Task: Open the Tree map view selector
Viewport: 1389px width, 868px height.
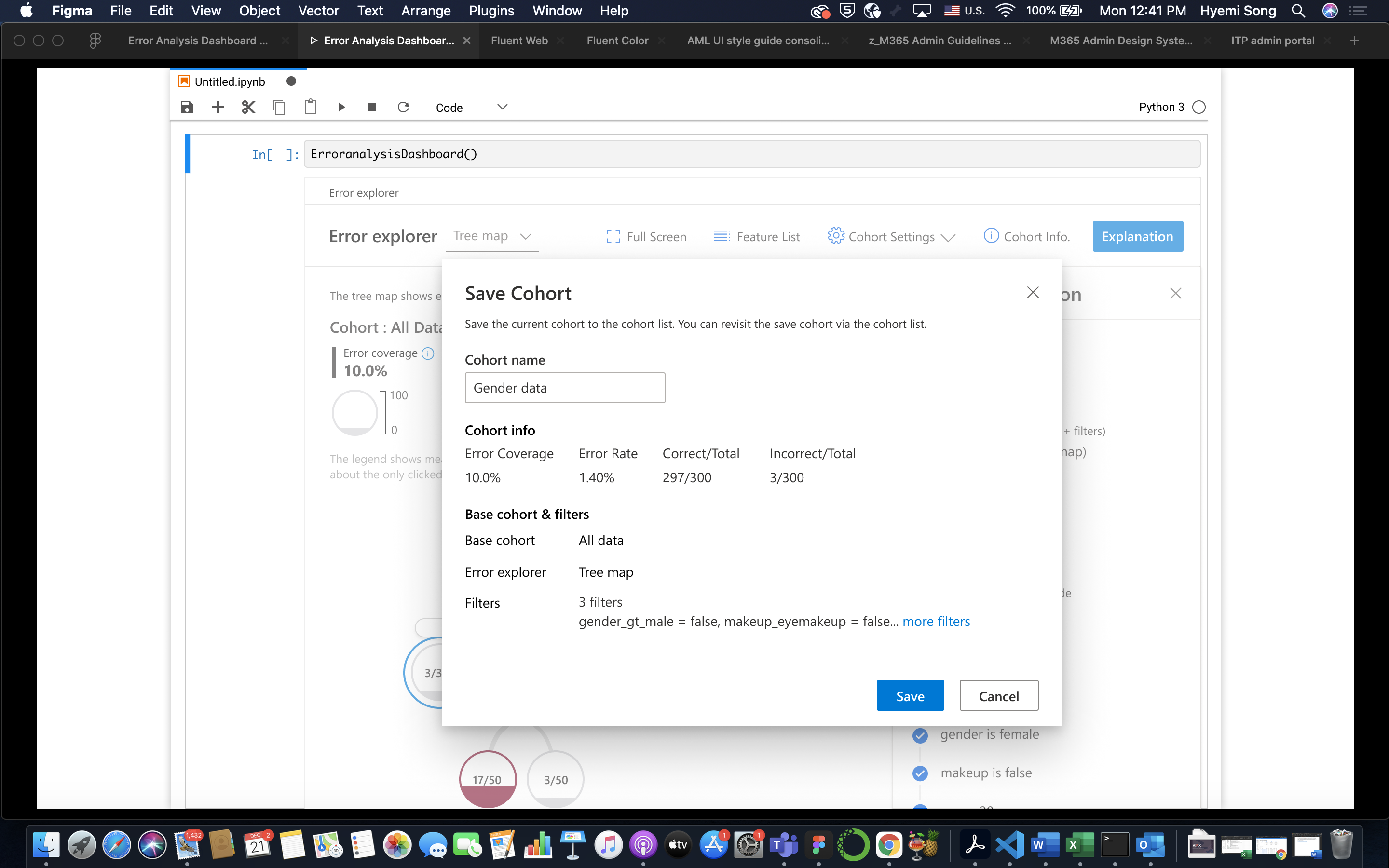Action: pos(491,236)
